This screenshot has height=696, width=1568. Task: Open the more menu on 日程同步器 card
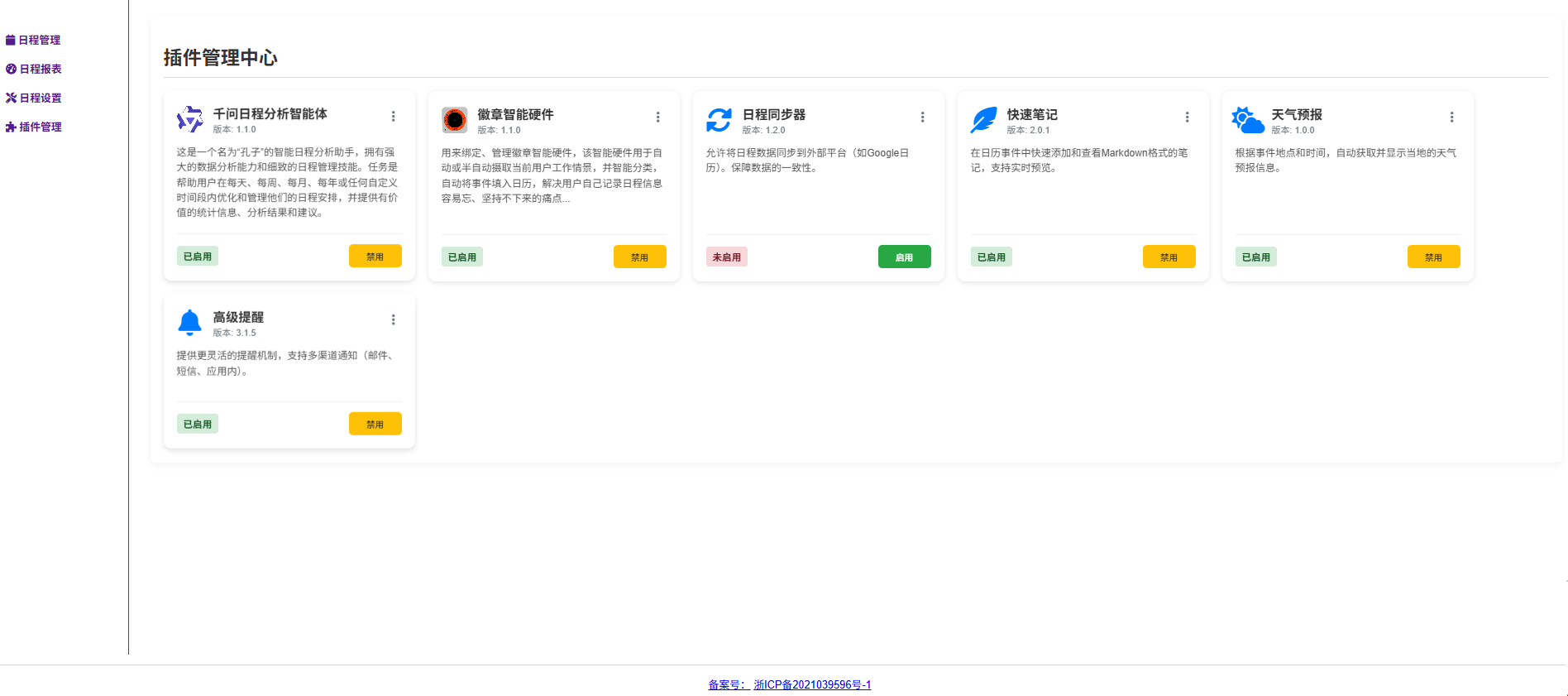923,118
